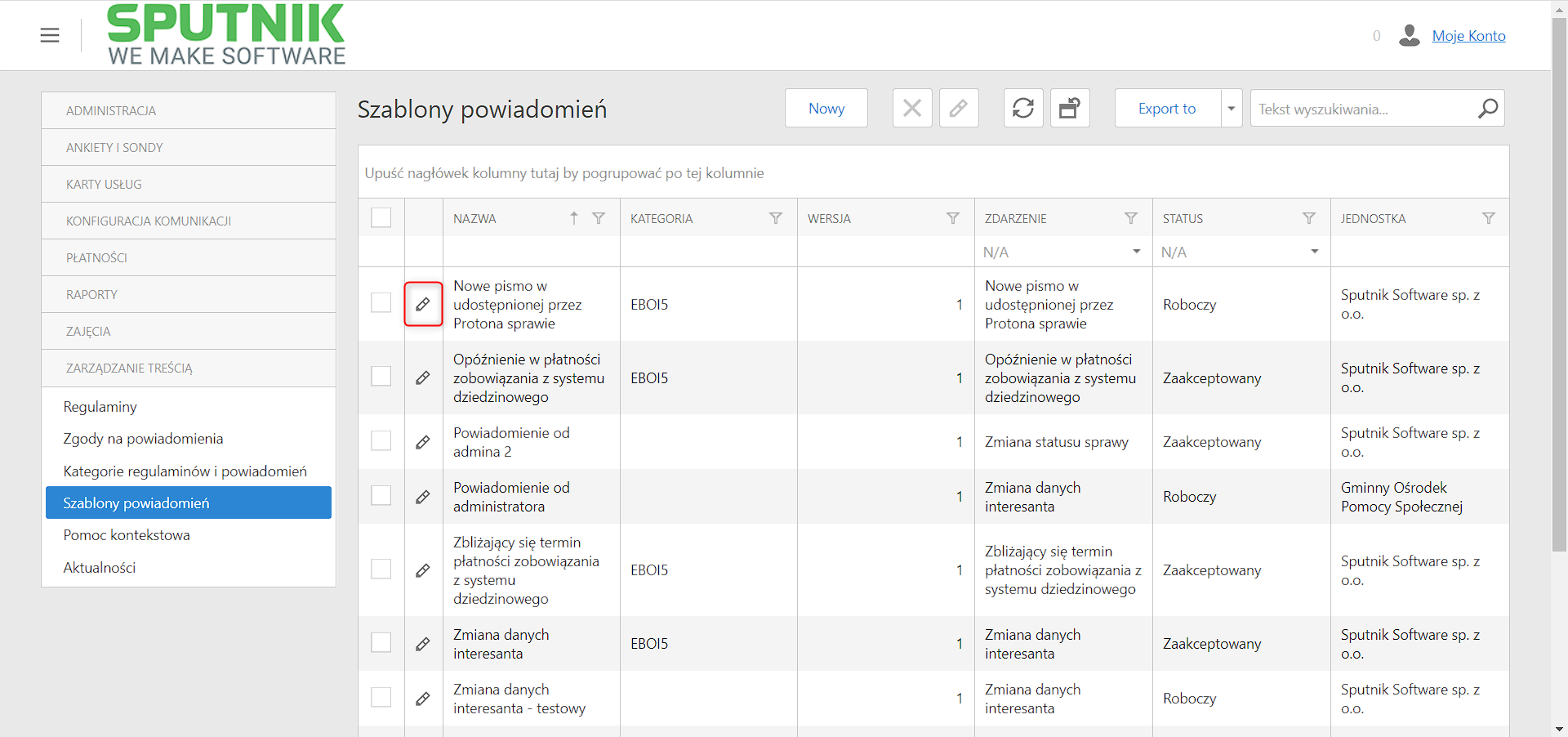Expand the ADMINISTRACJA sidebar section
This screenshot has width=1568, height=737.
click(189, 110)
